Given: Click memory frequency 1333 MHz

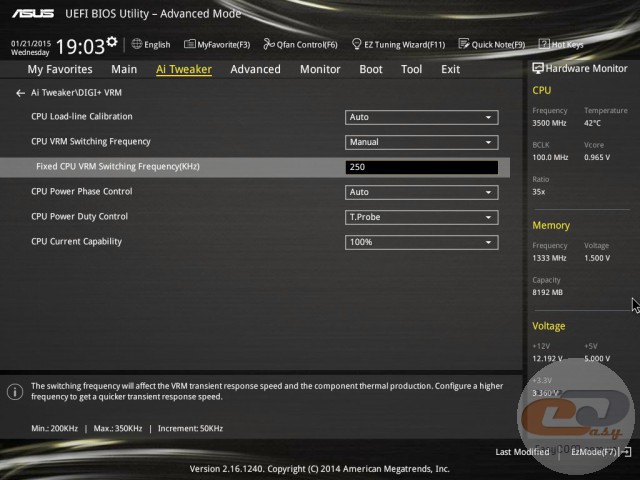Looking at the screenshot, I should pos(549,258).
